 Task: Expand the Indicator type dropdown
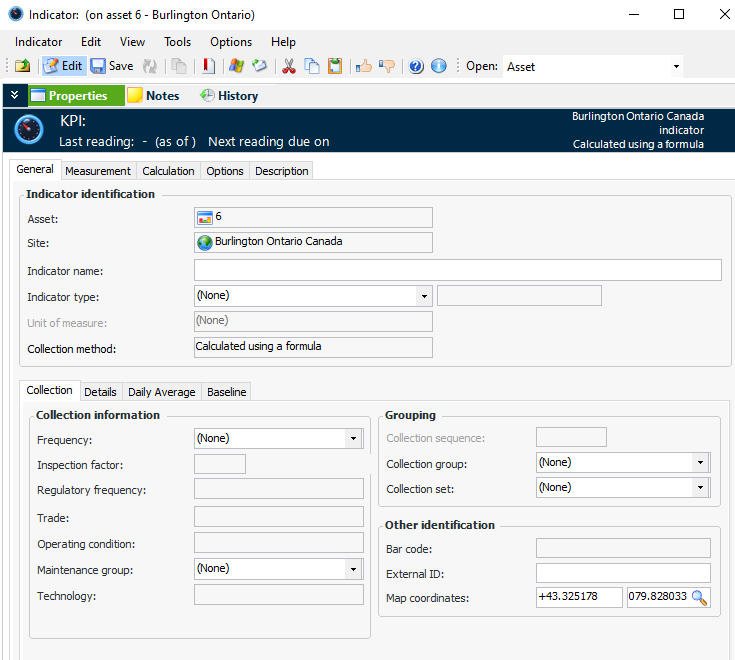[x=424, y=296]
